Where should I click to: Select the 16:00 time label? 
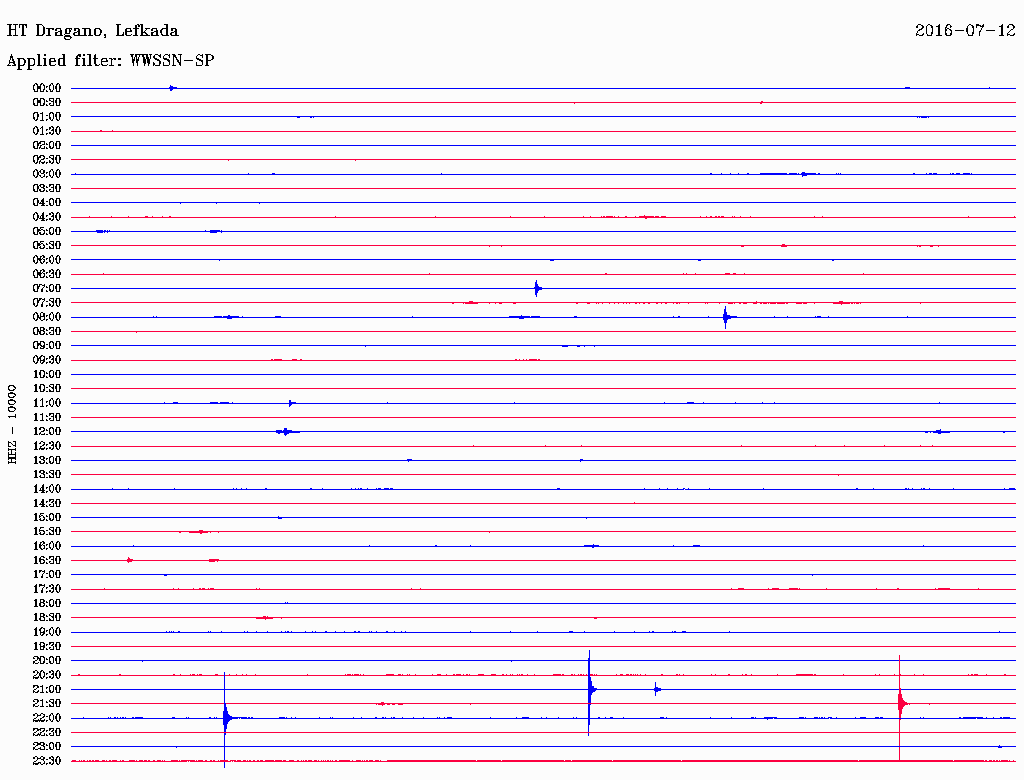click(47, 545)
